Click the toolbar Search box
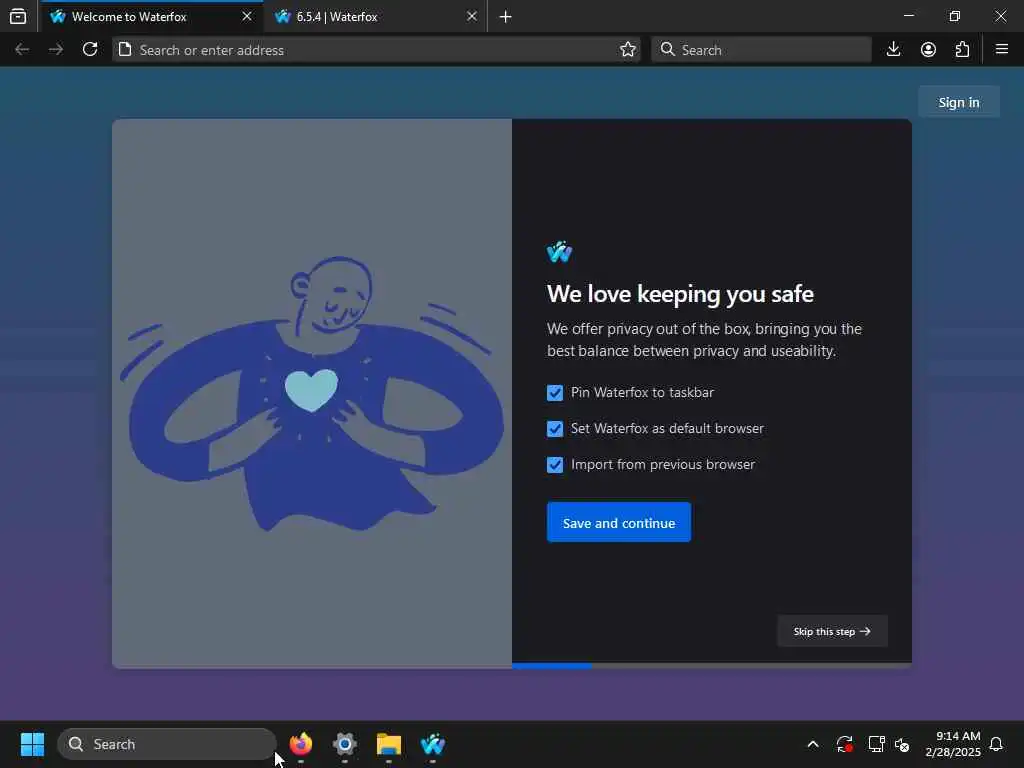Viewport: 1024px width, 768px height. coord(761,50)
